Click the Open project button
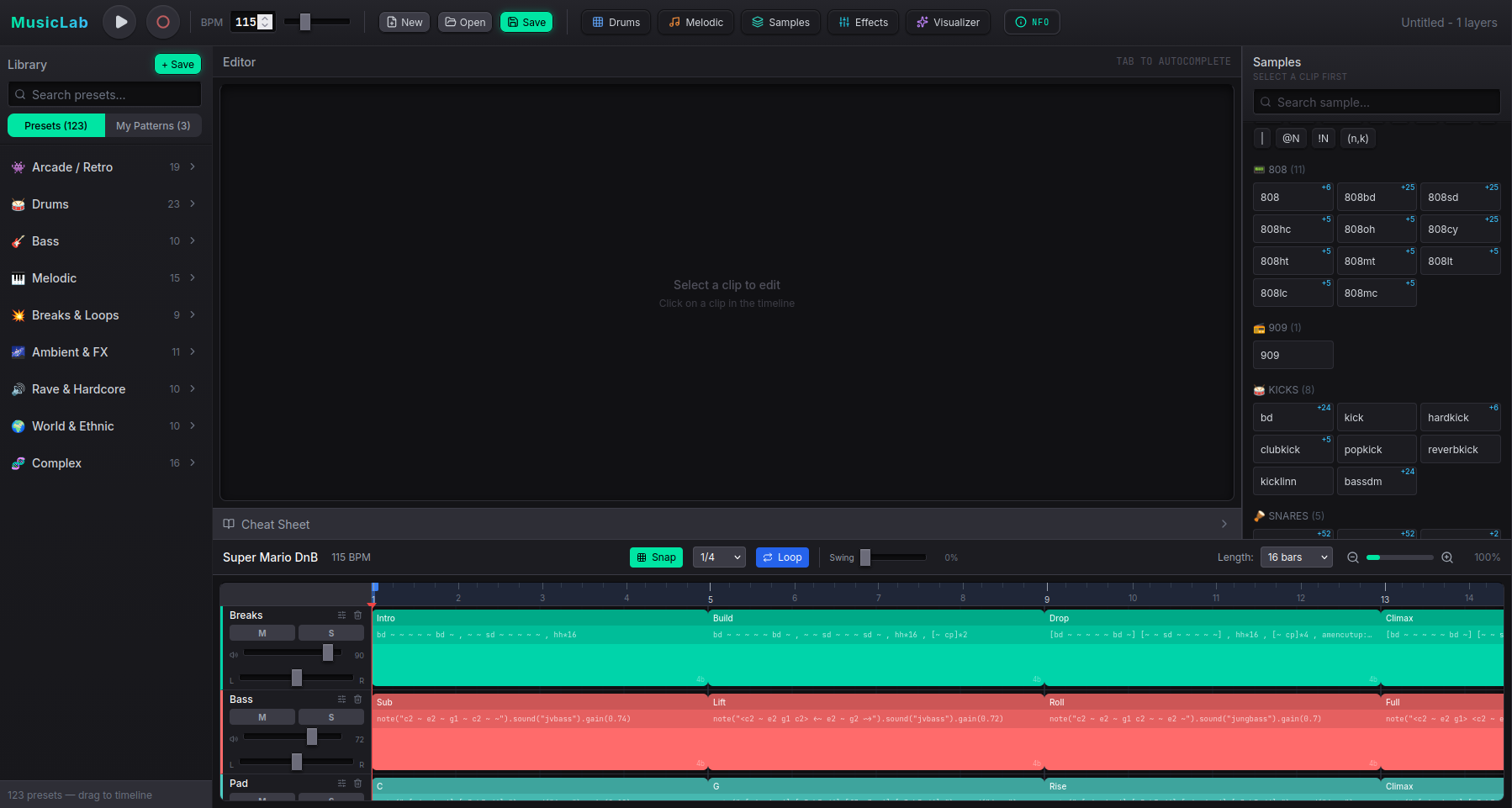The height and width of the screenshot is (808, 1512). [x=465, y=22]
